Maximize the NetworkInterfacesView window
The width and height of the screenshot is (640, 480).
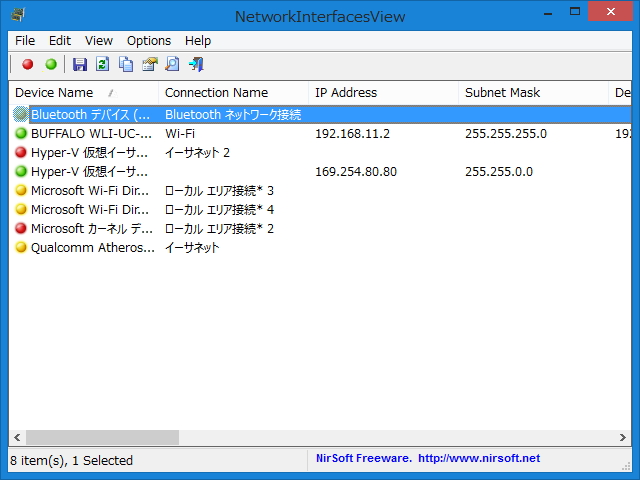(575, 11)
